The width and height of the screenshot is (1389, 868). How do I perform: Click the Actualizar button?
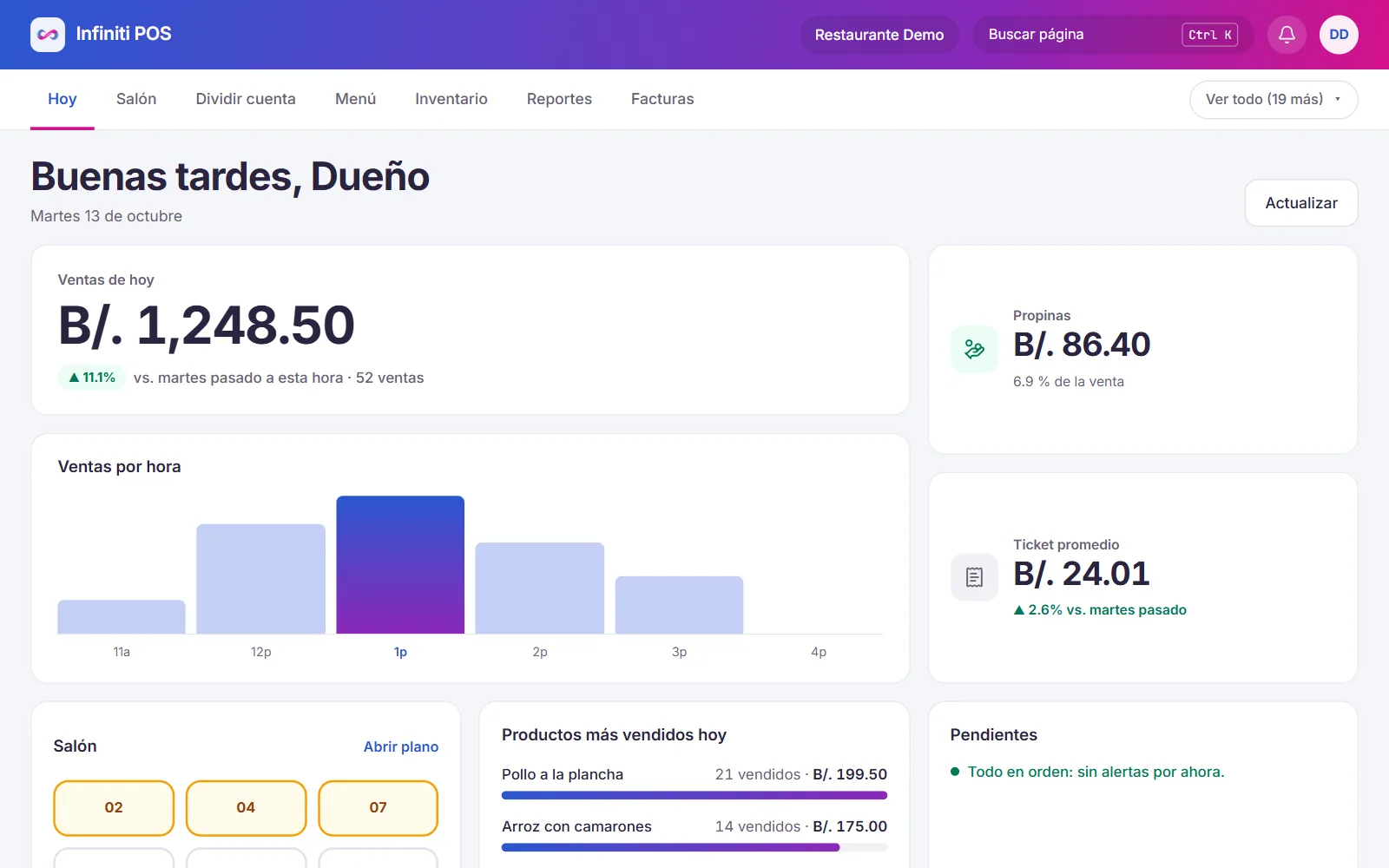1301,203
